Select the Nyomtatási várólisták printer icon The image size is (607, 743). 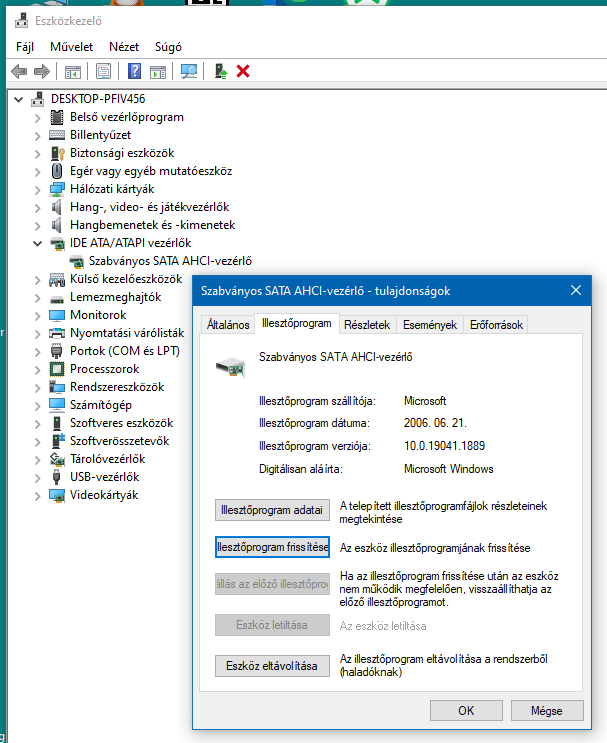pos(57,333)
